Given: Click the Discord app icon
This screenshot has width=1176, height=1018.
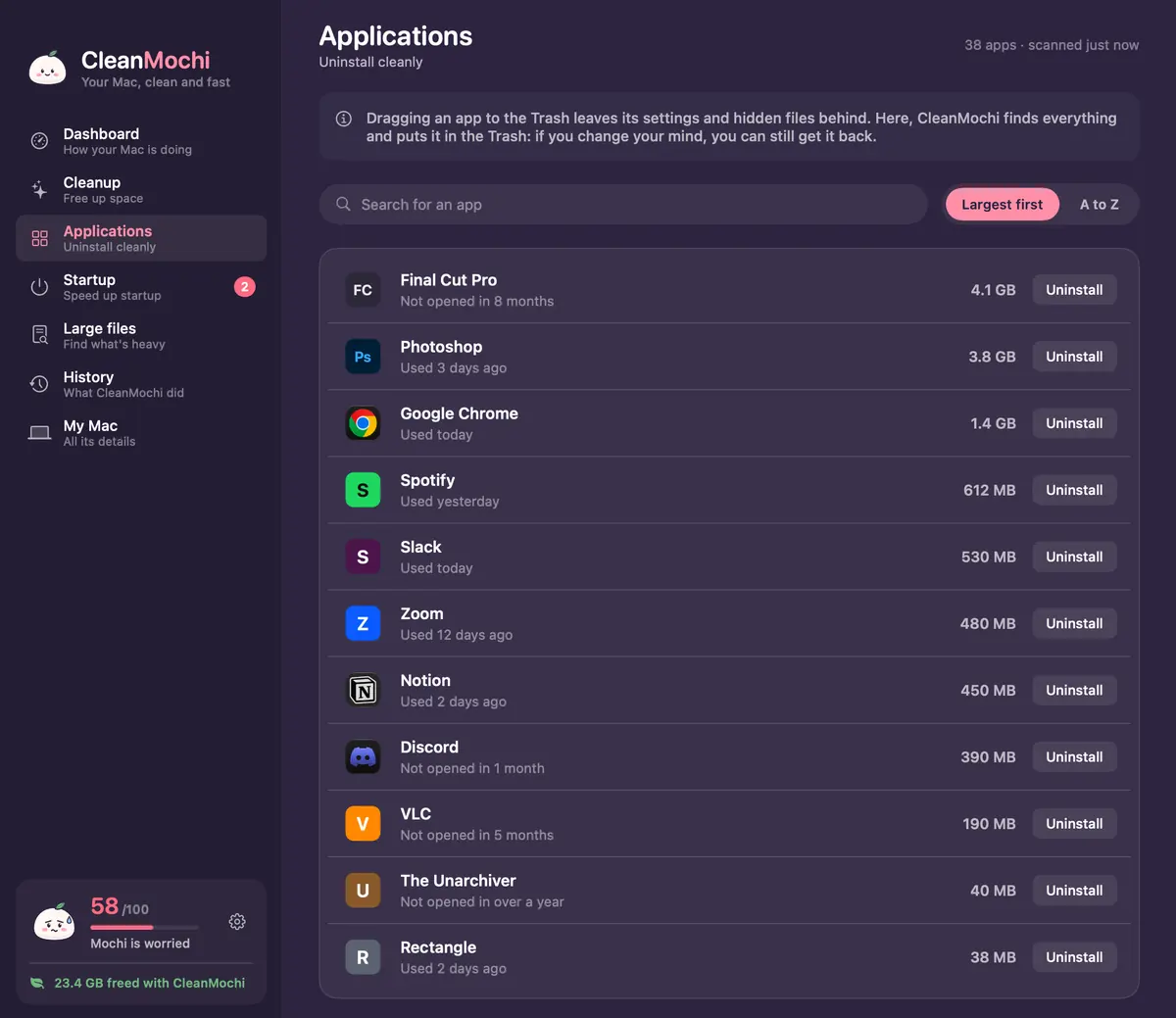Looking at the screenshot, I should click(x=363, y=756).
